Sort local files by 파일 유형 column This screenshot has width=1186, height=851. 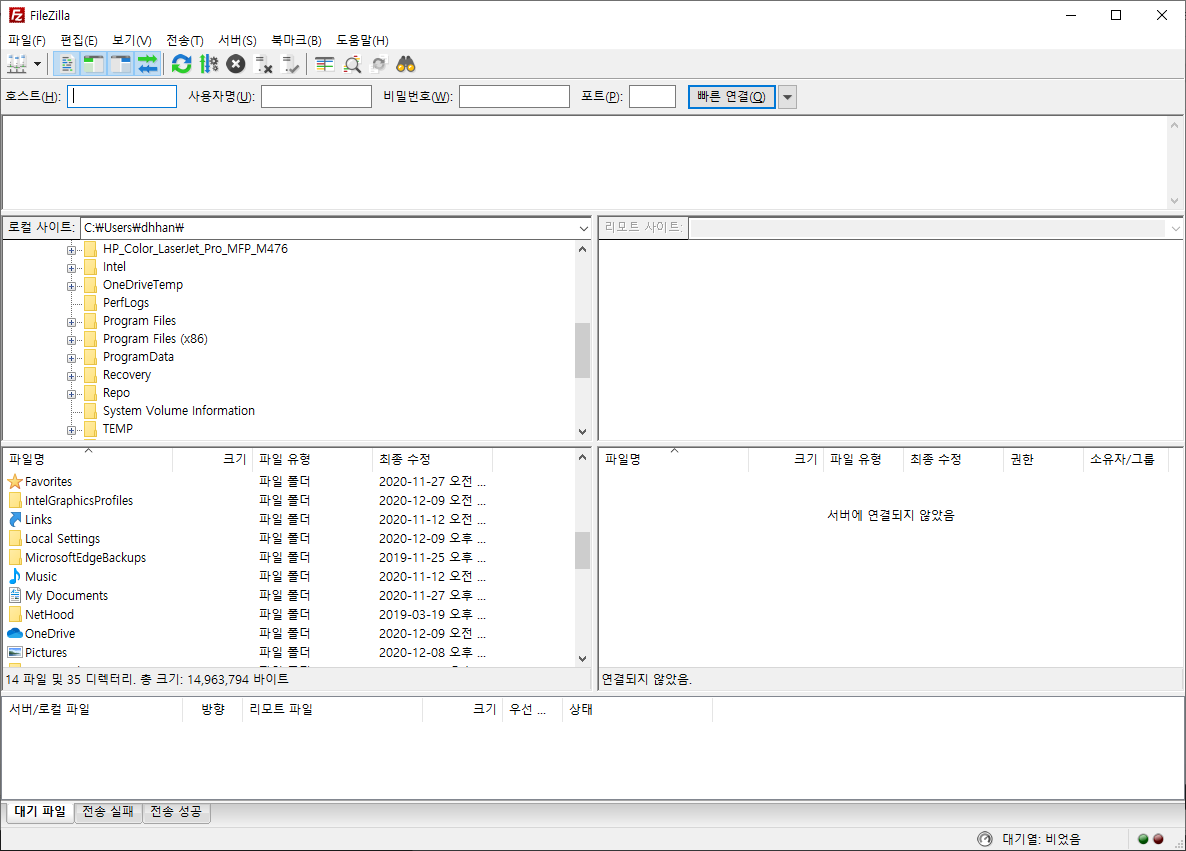(312, 459)
